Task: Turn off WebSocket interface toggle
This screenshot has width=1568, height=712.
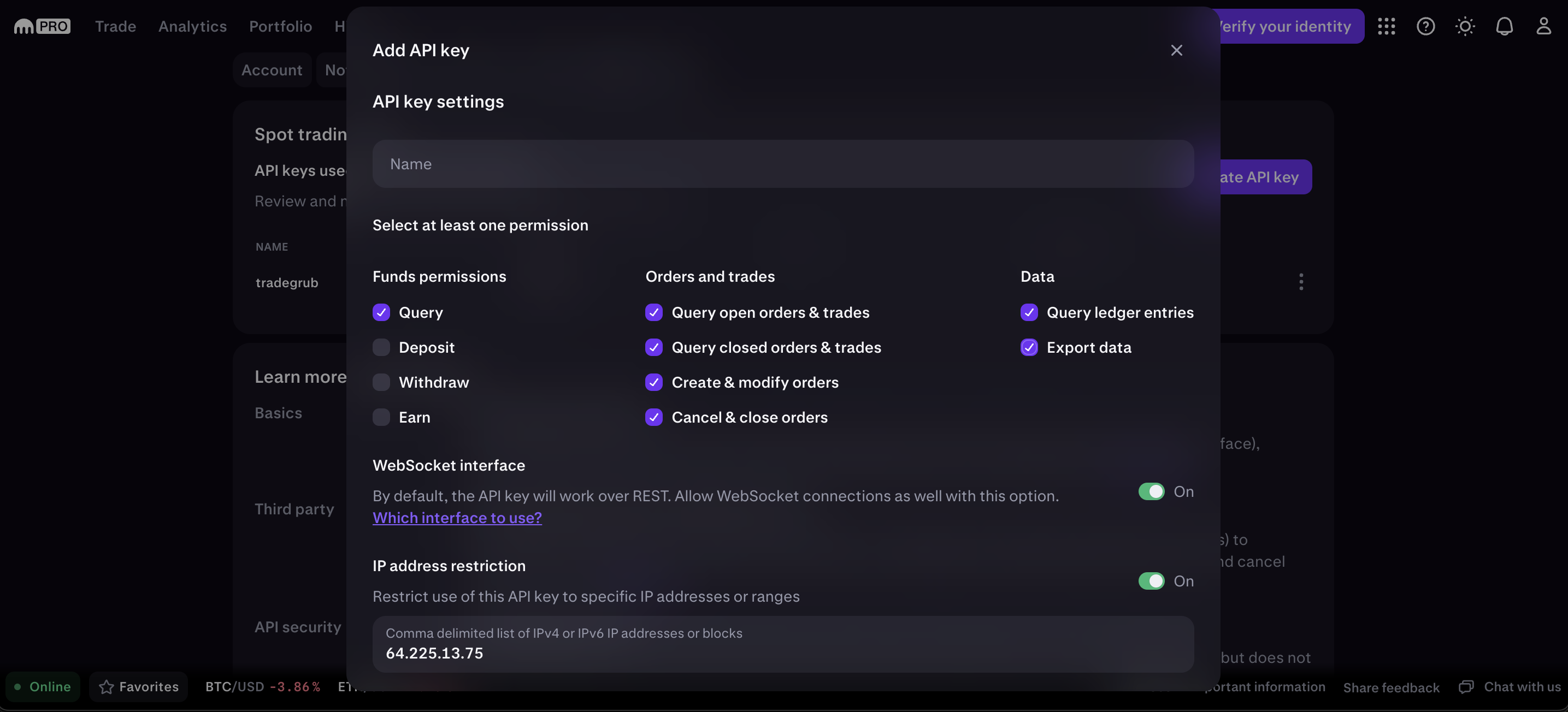Action: coord(1151,491)
